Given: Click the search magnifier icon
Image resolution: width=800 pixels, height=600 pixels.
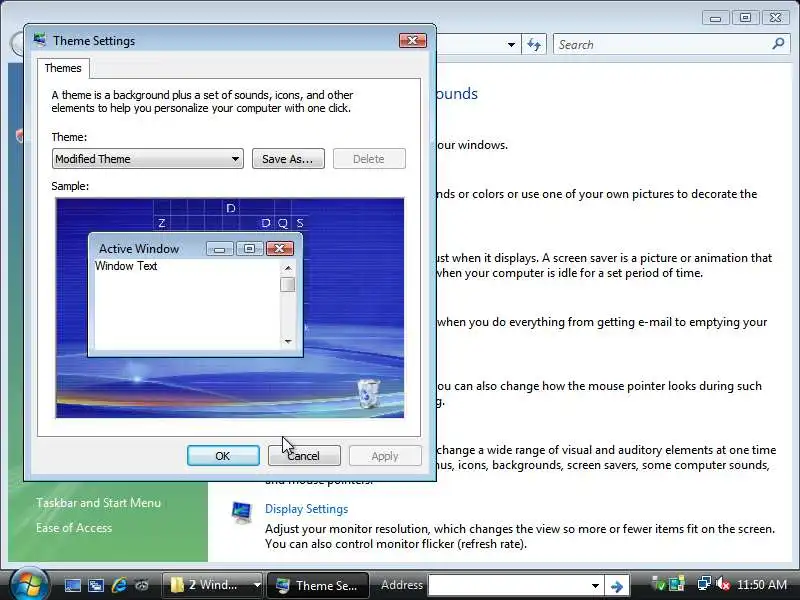Looking at the screenshot, I should tap(778, 44).
